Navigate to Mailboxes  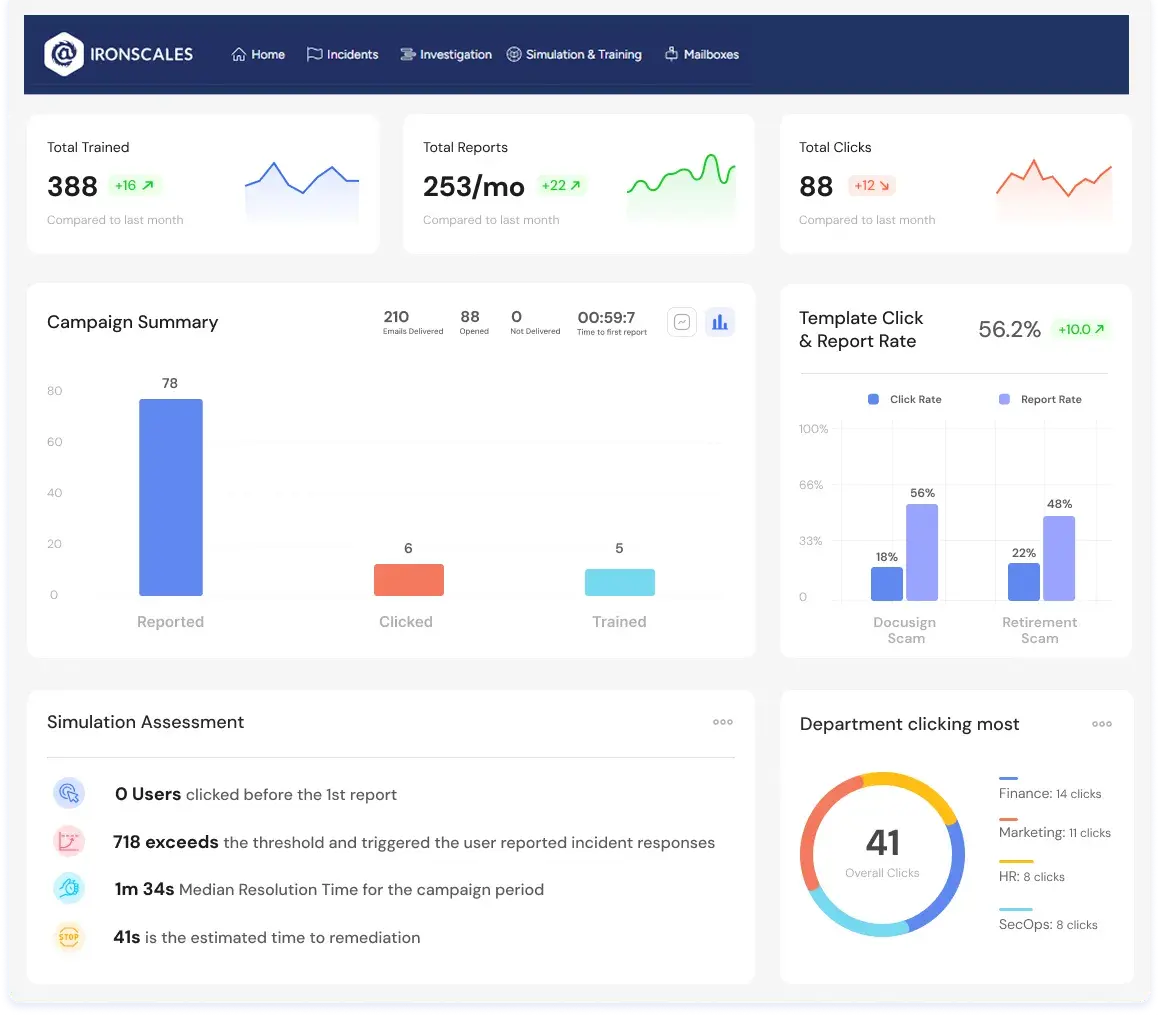pyautogui.click(x=702, y=55)
